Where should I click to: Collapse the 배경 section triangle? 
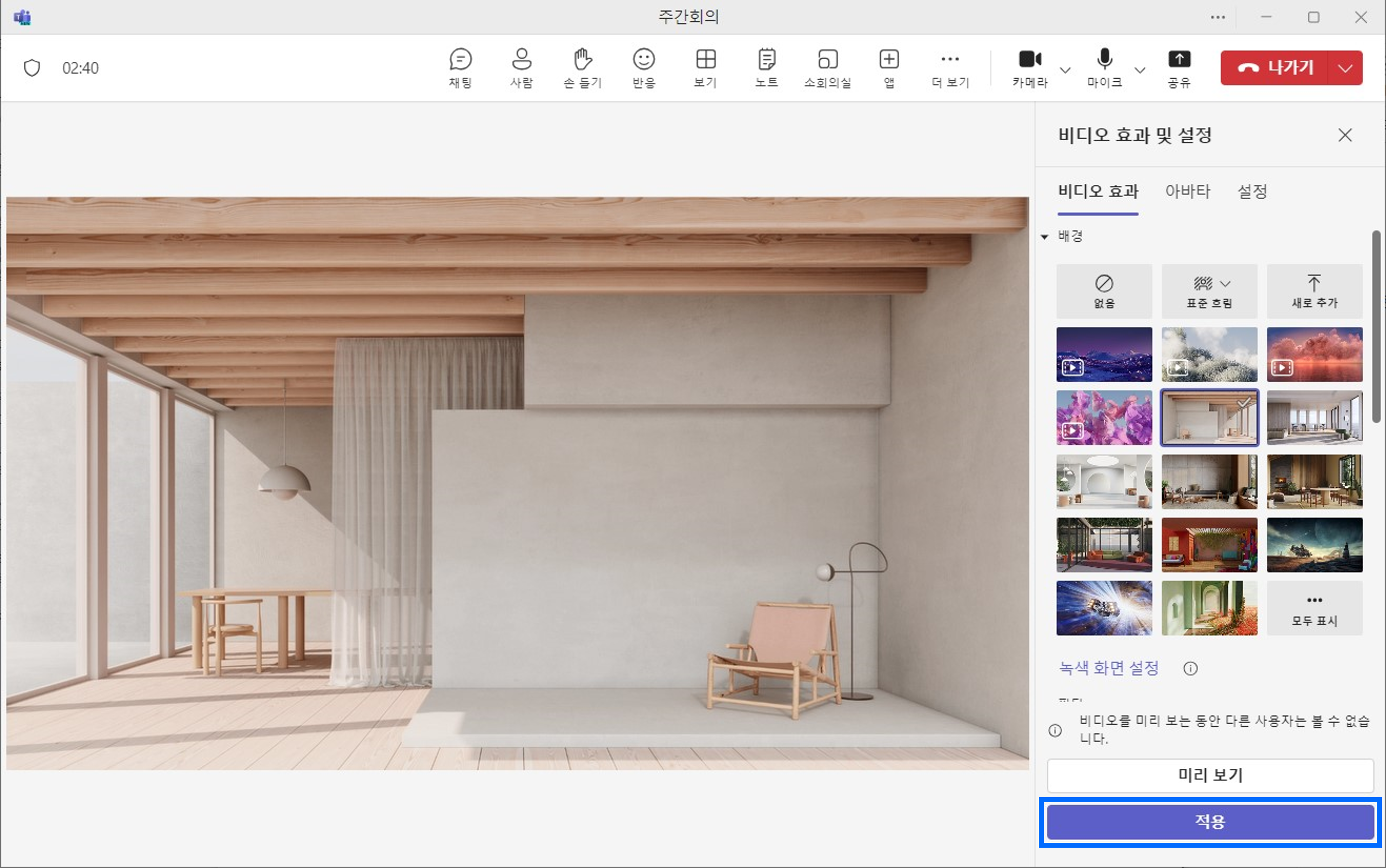(x=1044, y=236)
